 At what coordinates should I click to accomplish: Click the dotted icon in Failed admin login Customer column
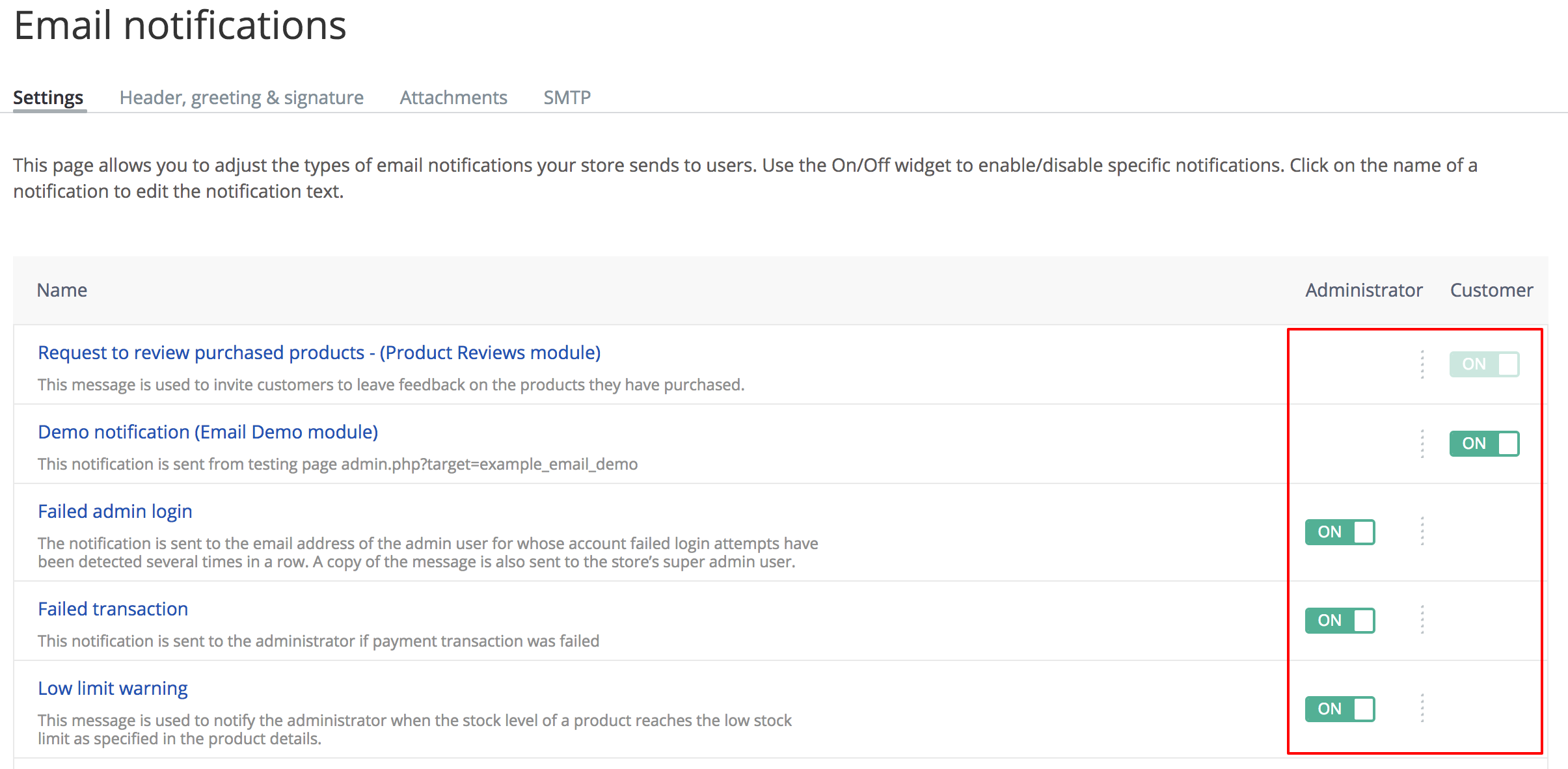pos(1421,532)
